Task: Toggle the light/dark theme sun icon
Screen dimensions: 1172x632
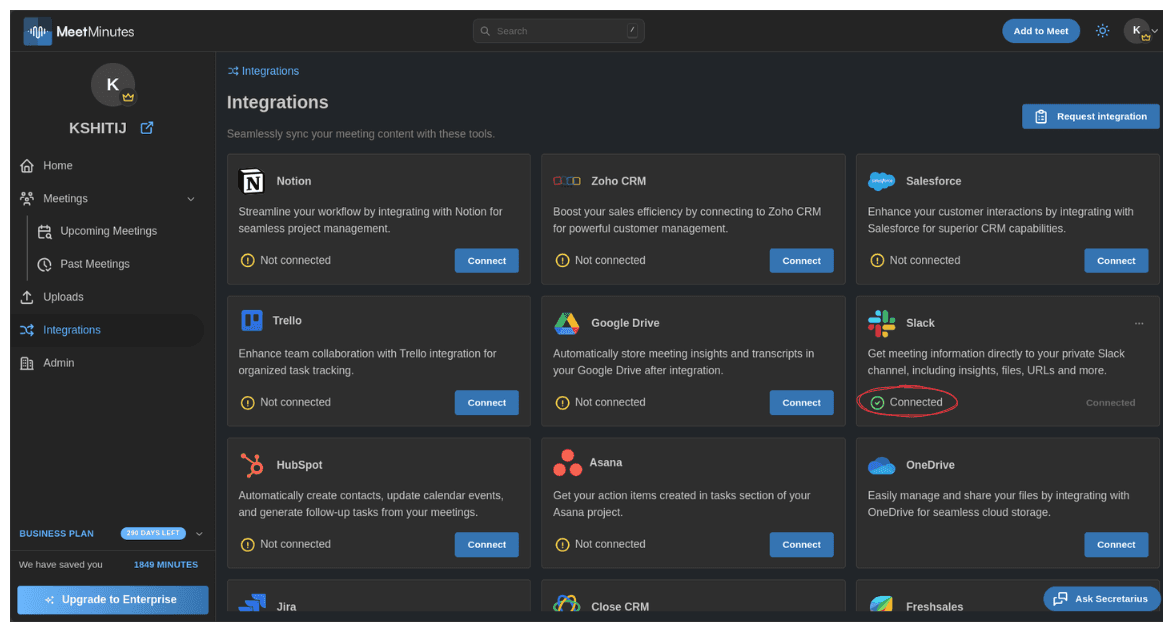Action: (x=1102, y=31)
